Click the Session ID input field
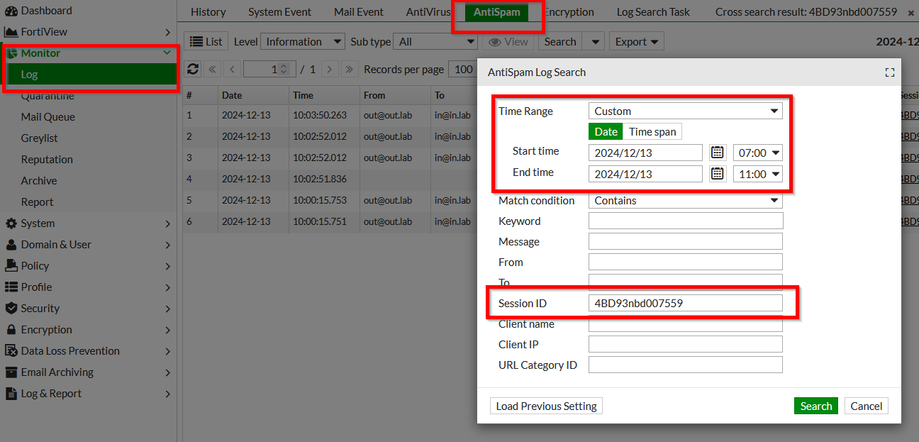This screenshot has width=919, height=442. coord(685,303)
